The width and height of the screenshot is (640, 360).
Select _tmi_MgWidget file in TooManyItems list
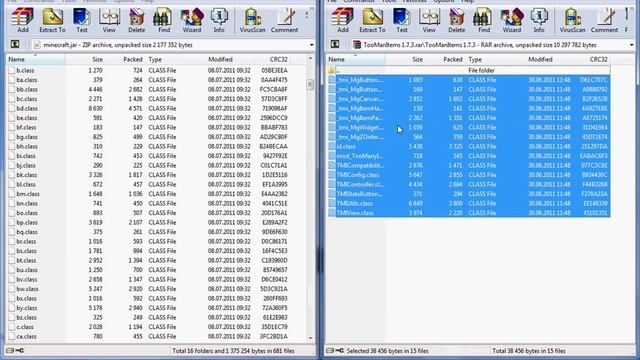point(469,127)
